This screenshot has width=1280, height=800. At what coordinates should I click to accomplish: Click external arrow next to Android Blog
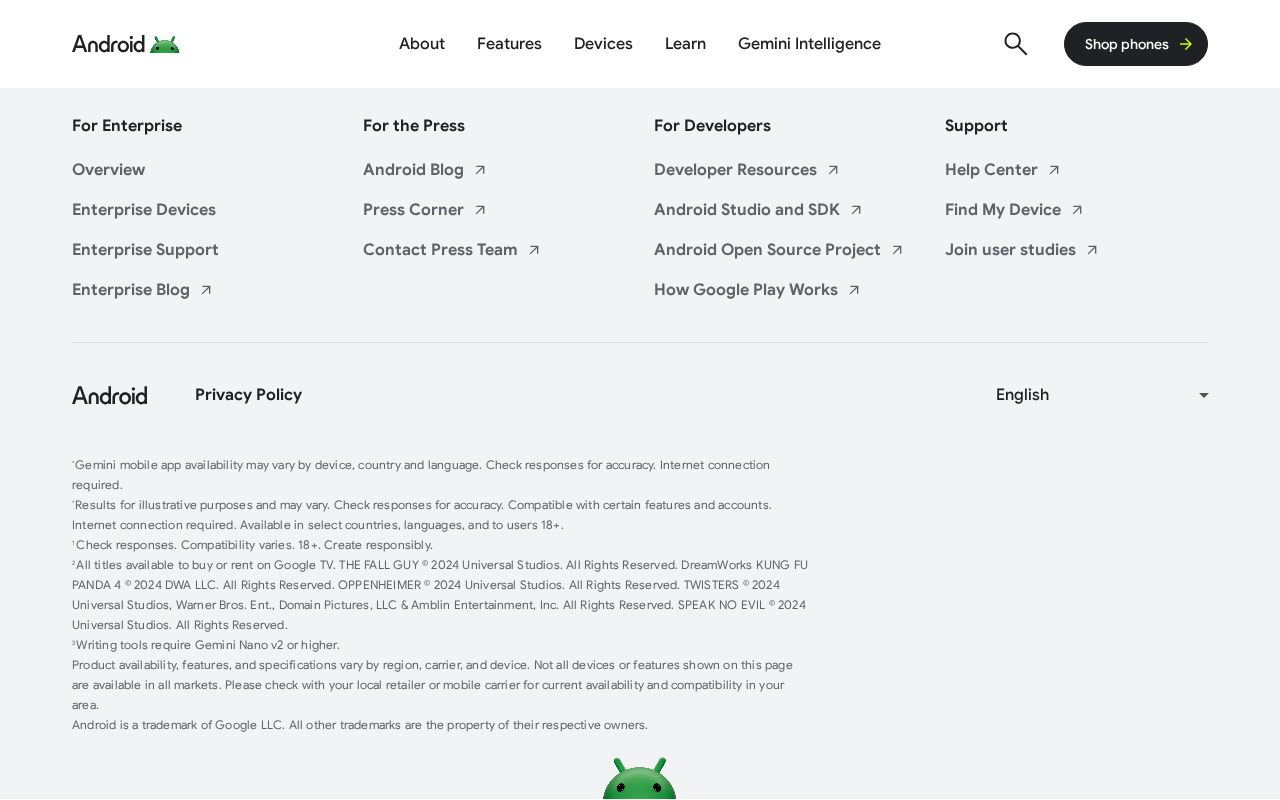pos(480,170)
